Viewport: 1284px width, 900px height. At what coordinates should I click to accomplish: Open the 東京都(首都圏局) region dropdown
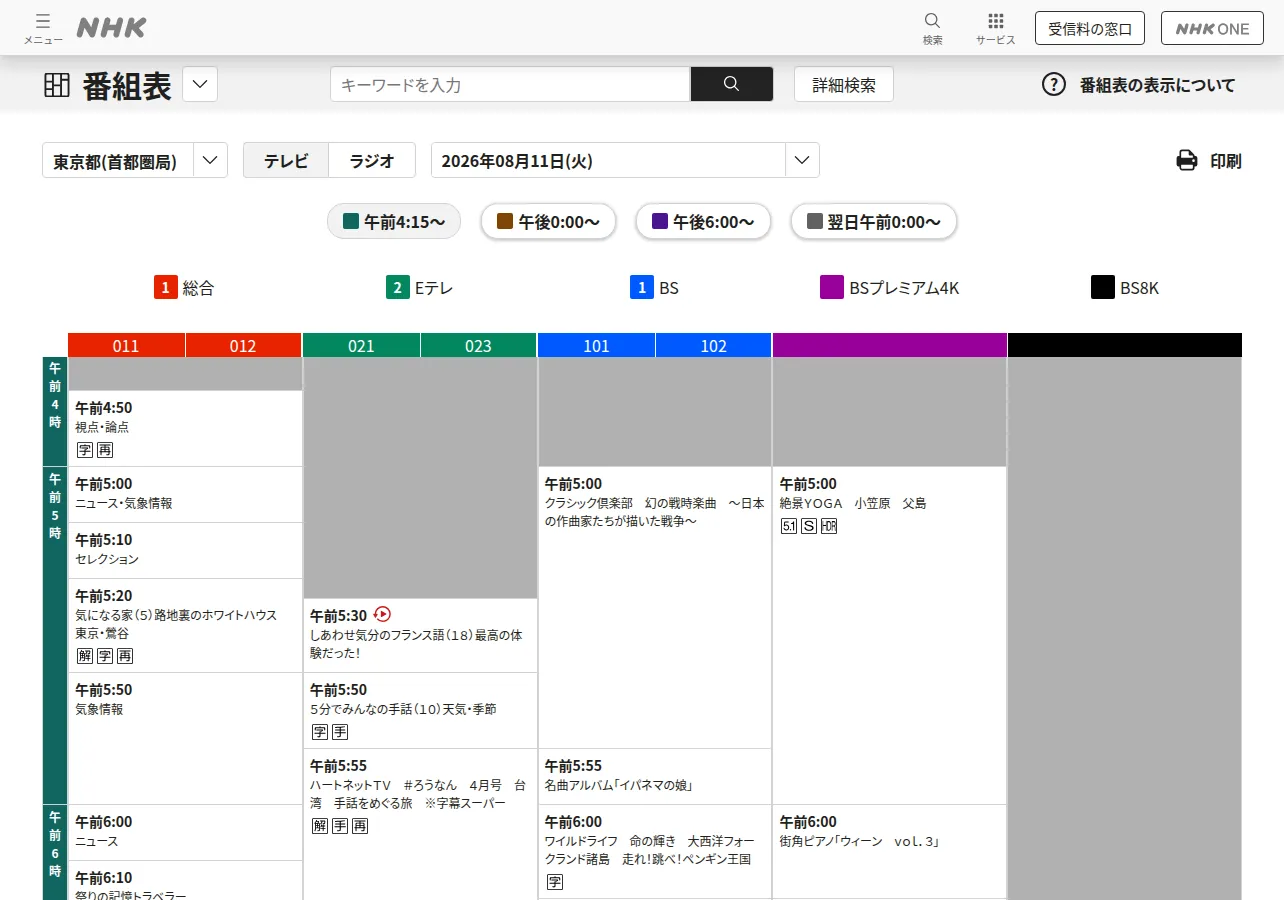[135, 160]
